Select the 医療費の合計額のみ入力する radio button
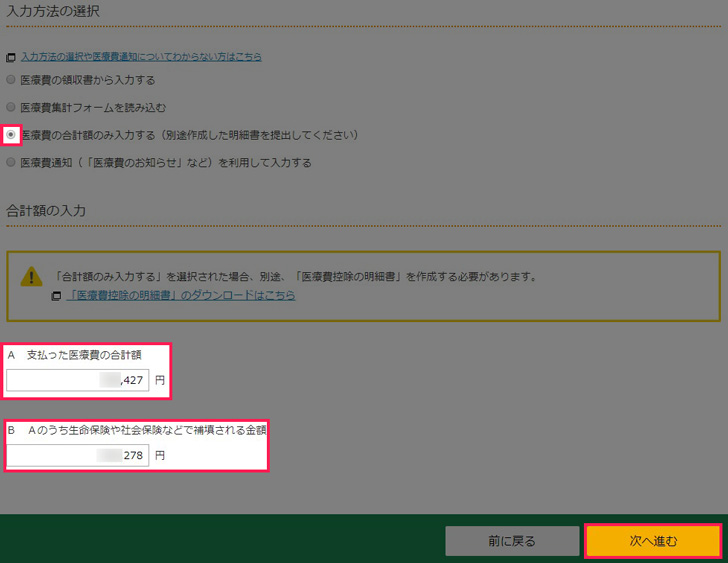 (x=11, y=134)
